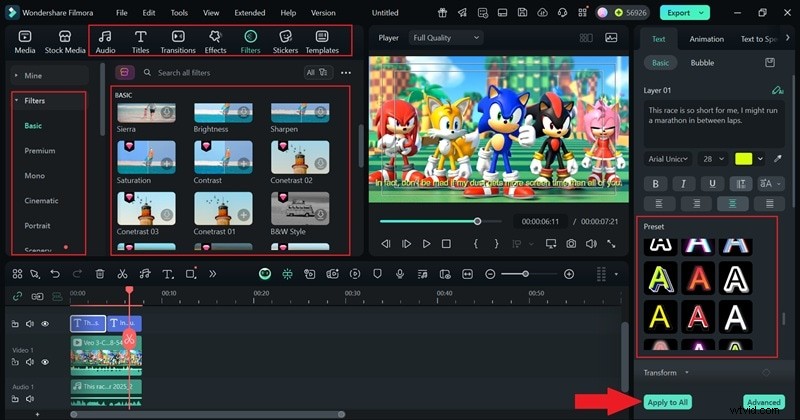Open the Audio library tab
Viewport: 800px width, 420px height.
click(x=105, y=41)
